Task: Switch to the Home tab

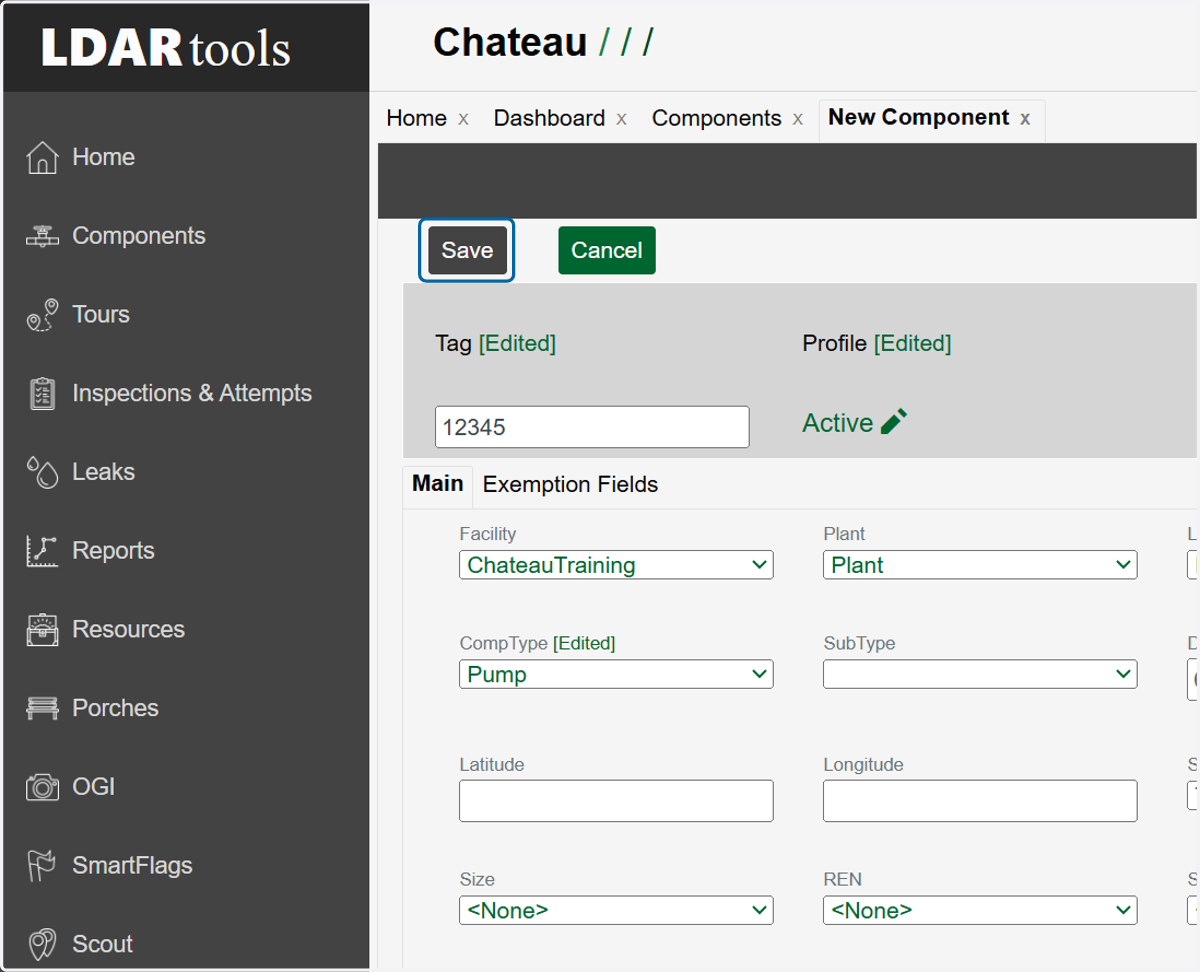Action: point(416,118)
